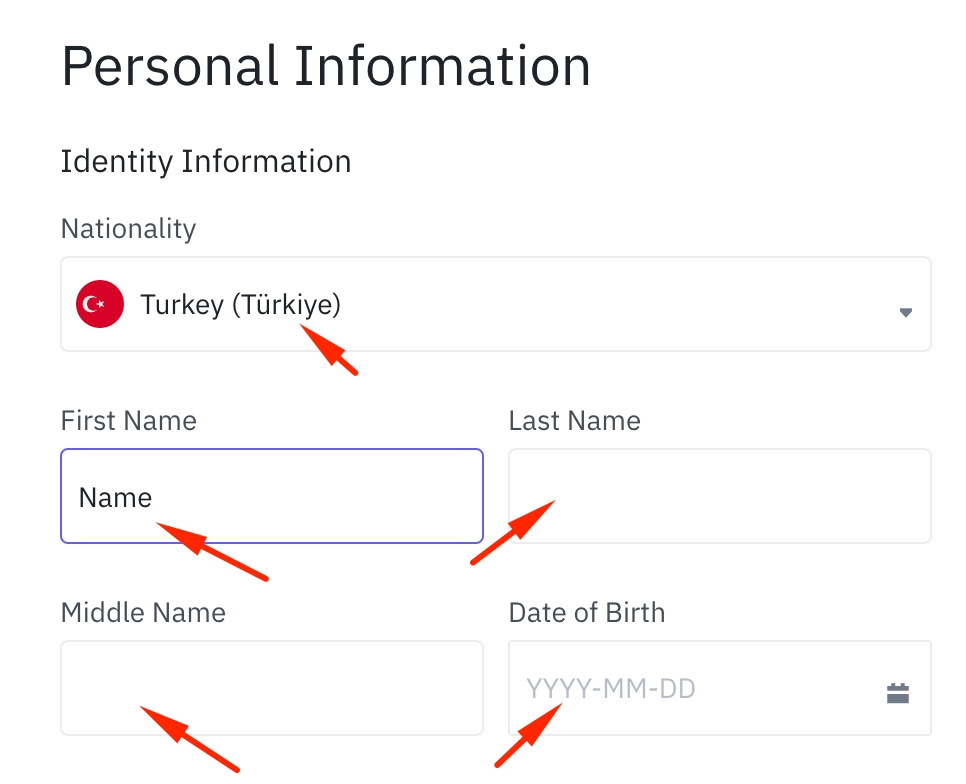
Task: Open the calendar date picker icon
Action: pos(897,692)
